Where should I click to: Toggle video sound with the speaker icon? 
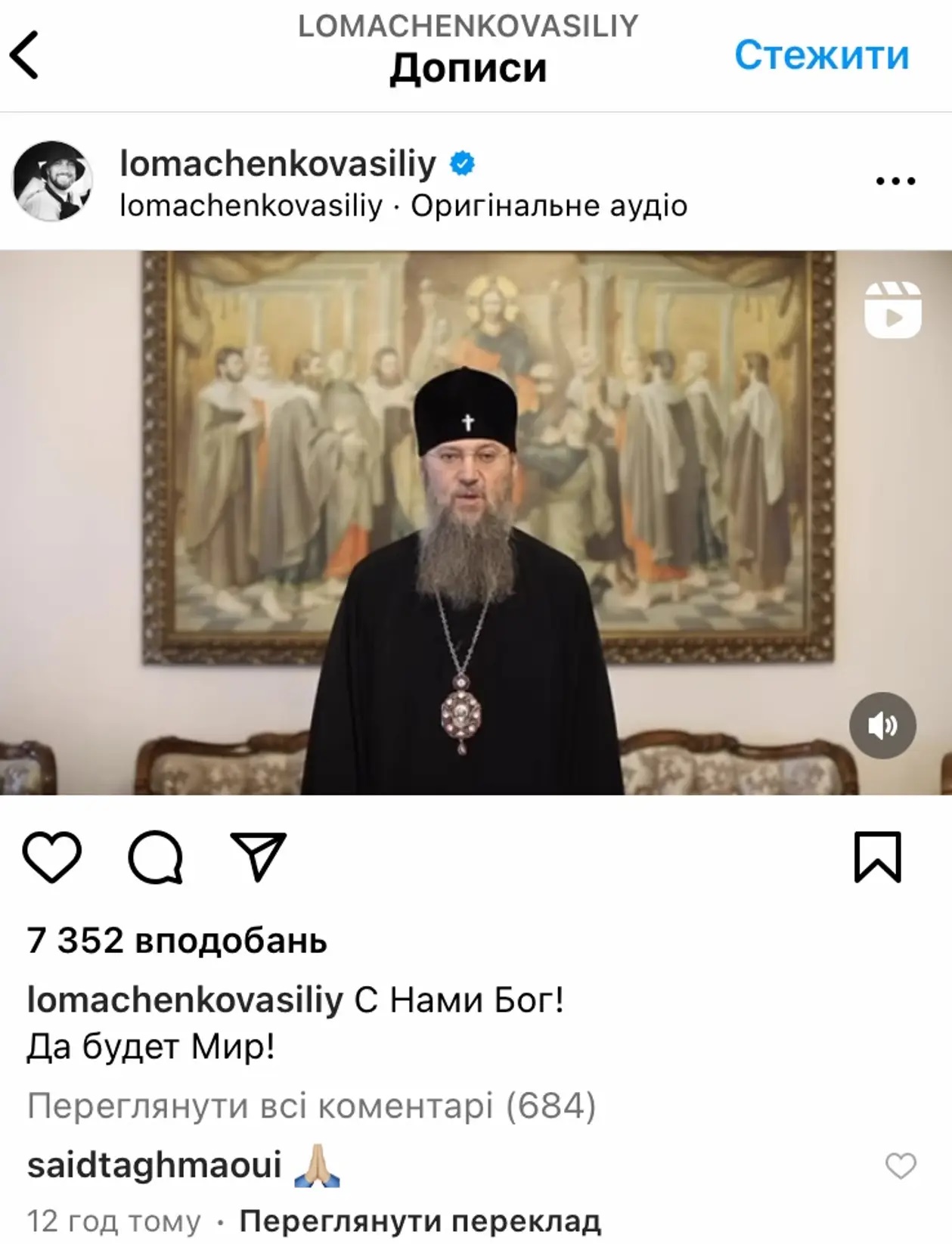[882, 726]
